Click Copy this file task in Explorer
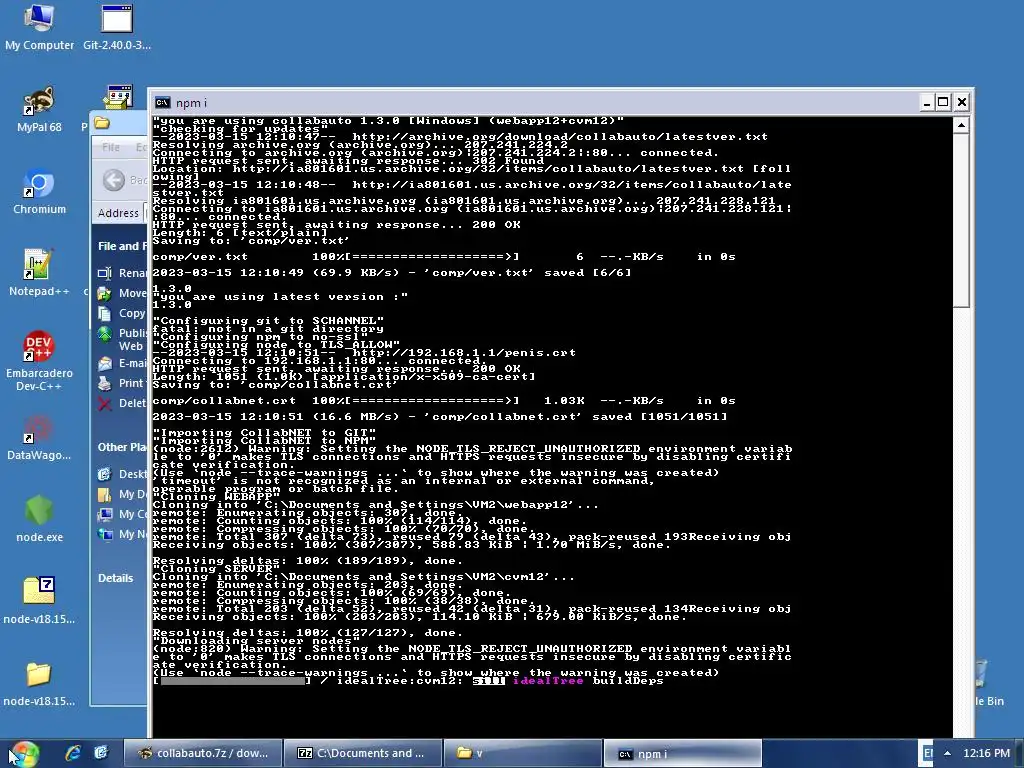 [121, 313]
